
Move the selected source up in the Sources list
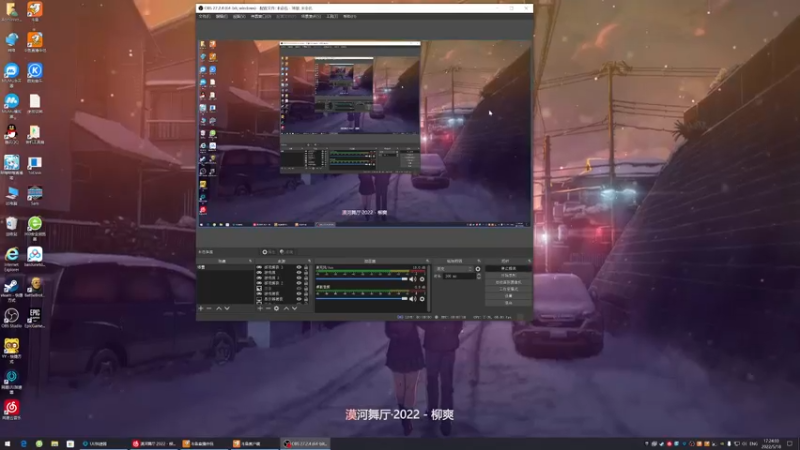coord(286,308)
